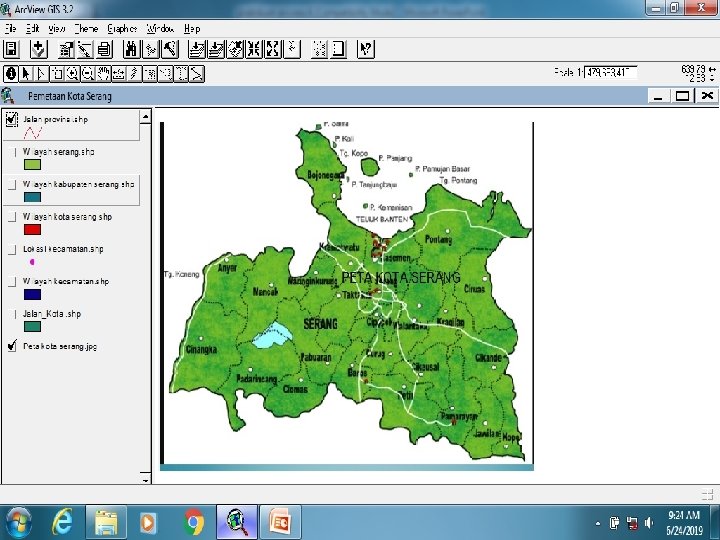Click Zoom to Selected icon
Viewport: 720px width, 540px height.
235,49
